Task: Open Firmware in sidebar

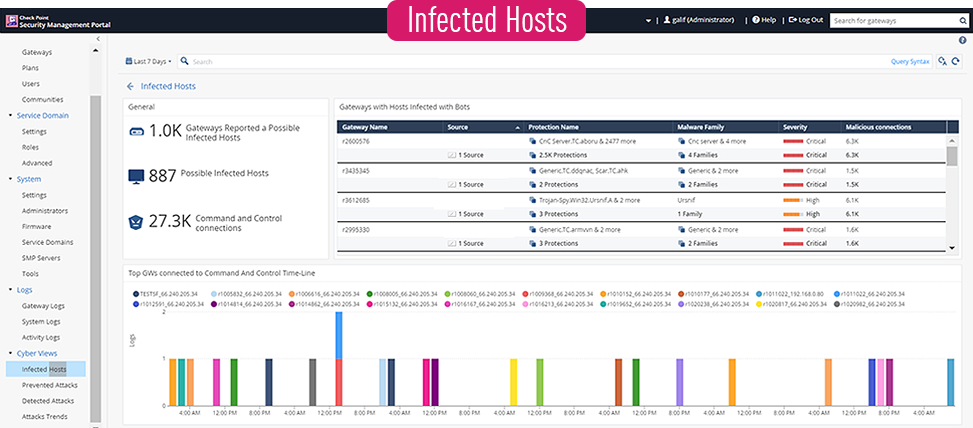Action: (37, 226)
